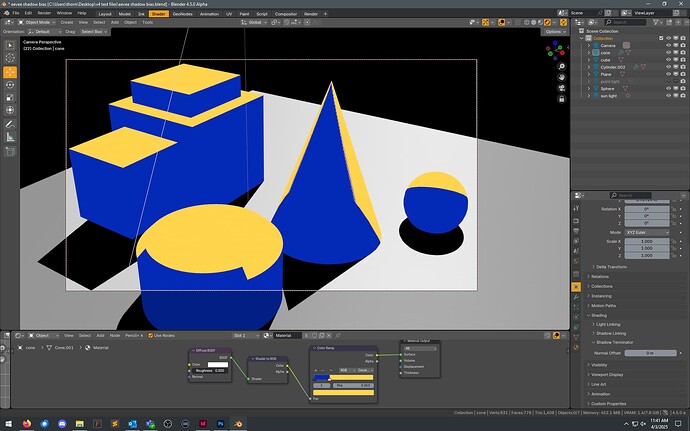Screen dimensions: 690x431
Task: Expand the Light Linking subpanel
Action: pos(608,324)
